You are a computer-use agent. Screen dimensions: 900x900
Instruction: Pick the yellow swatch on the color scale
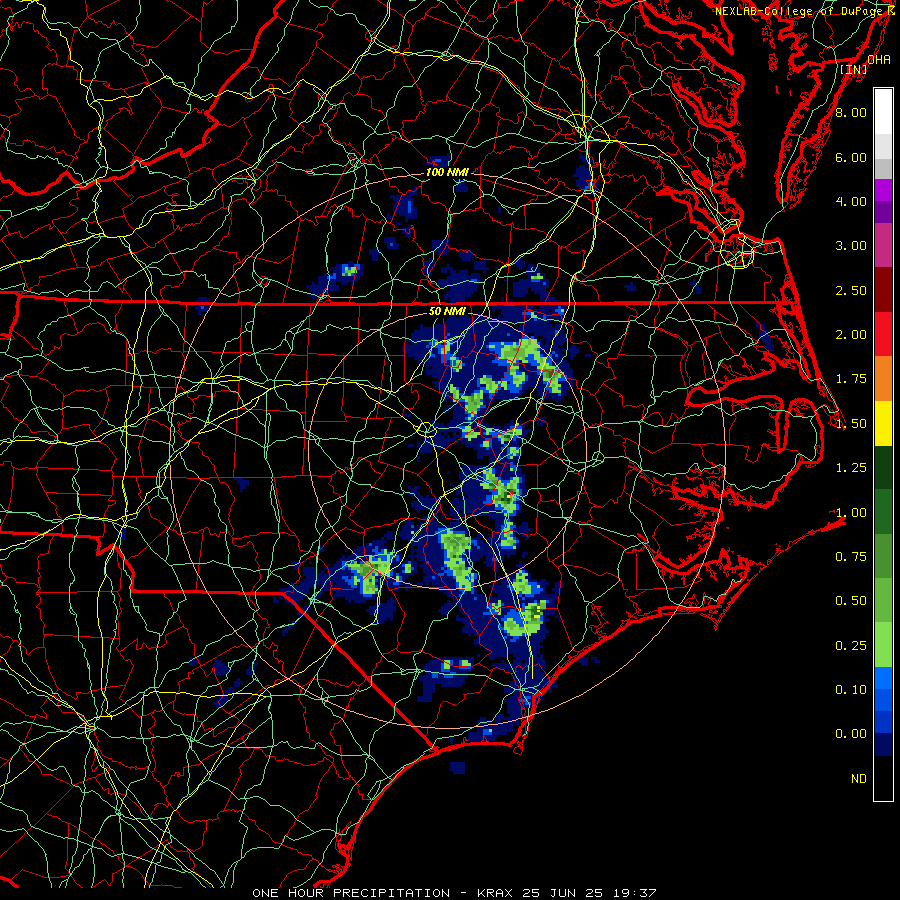click(883, 423)
